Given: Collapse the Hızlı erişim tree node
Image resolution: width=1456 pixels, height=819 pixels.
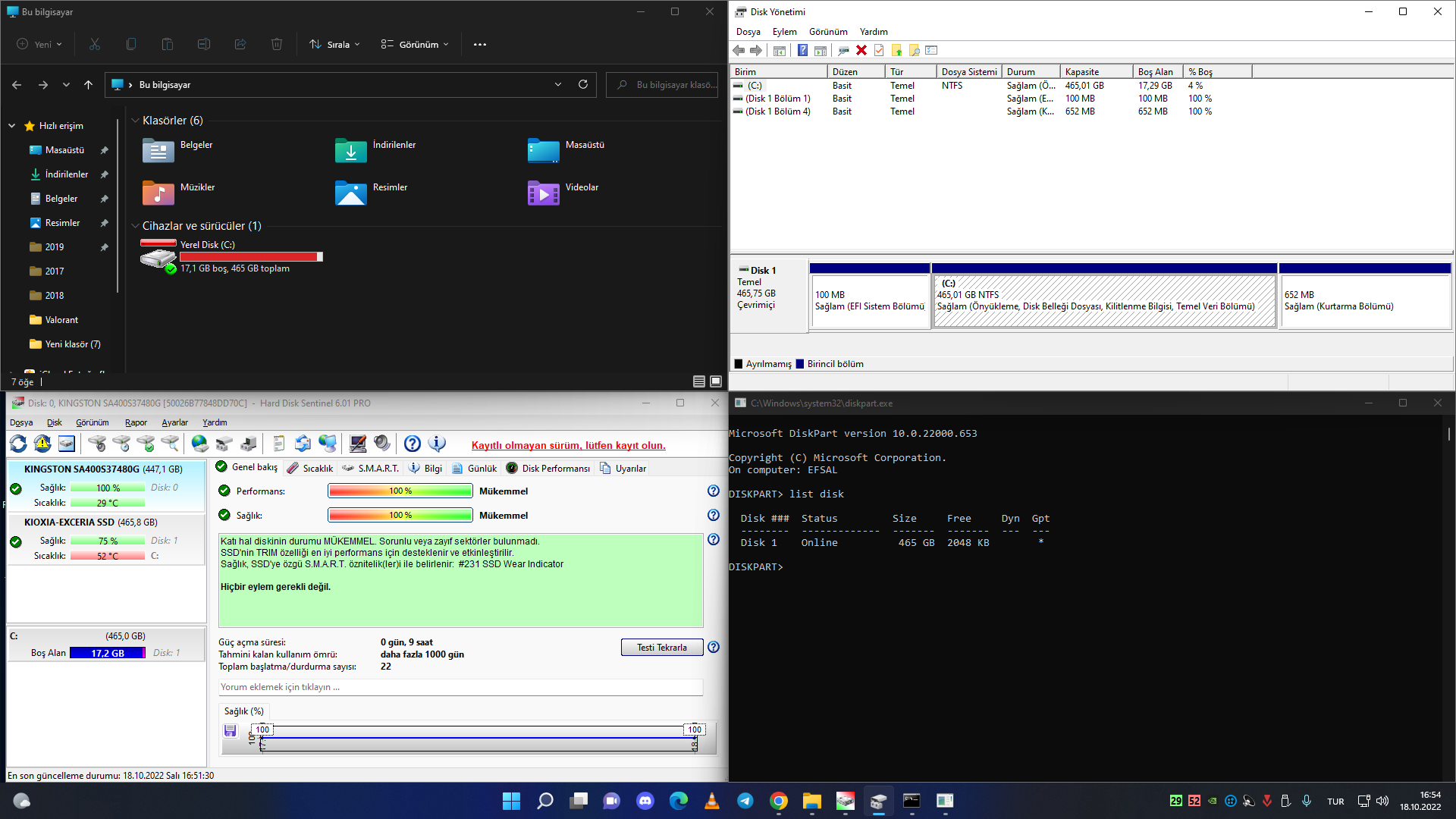Looking at the screenshot, I should (x=12, y=126).
